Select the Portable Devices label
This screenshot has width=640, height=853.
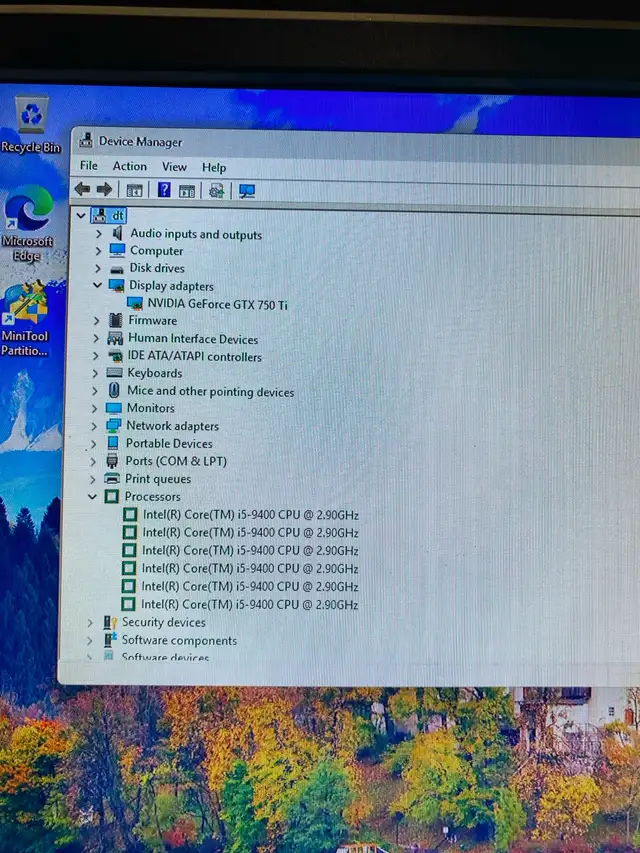click(169, 443)
